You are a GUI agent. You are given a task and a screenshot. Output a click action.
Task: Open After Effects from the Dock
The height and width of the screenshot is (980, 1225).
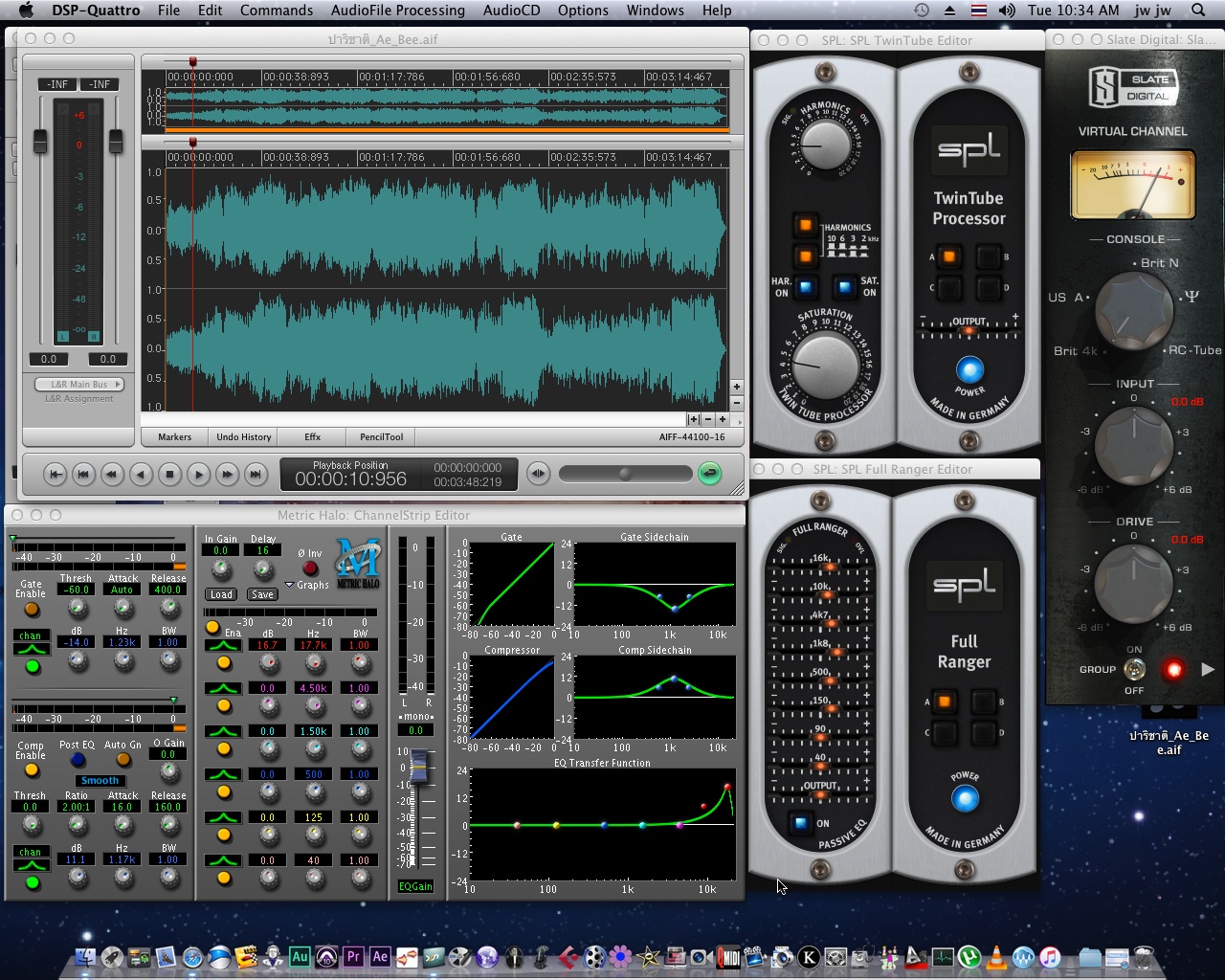[x=380, y=956]
